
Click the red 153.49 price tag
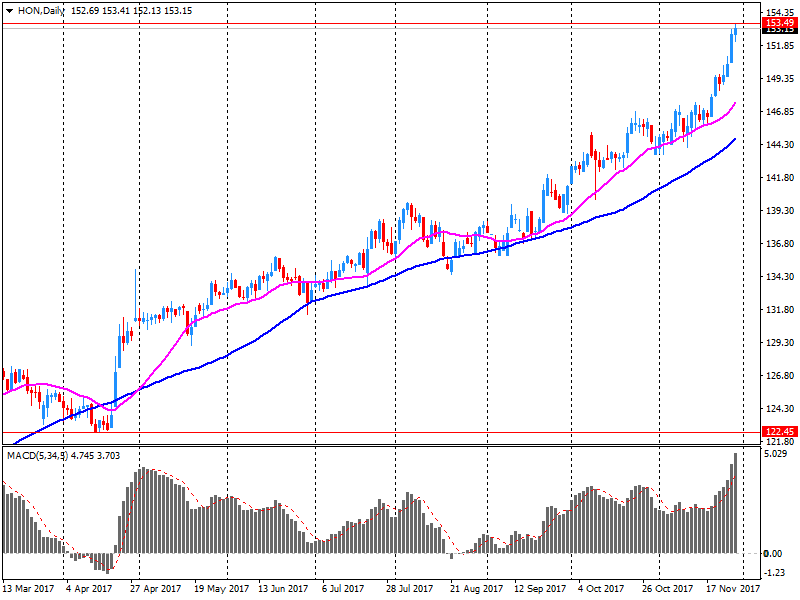(x=779, y=22)
